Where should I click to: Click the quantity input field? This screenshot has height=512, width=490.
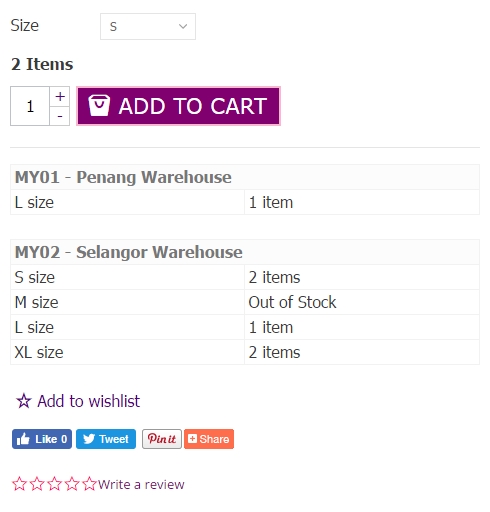30,106
